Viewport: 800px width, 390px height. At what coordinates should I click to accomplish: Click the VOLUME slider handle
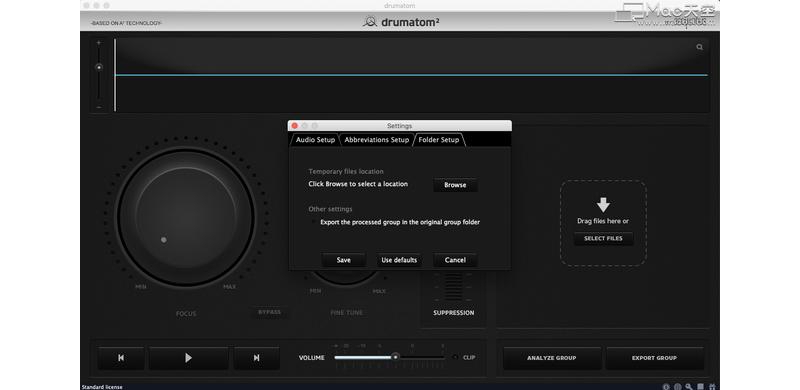(395, 357)
